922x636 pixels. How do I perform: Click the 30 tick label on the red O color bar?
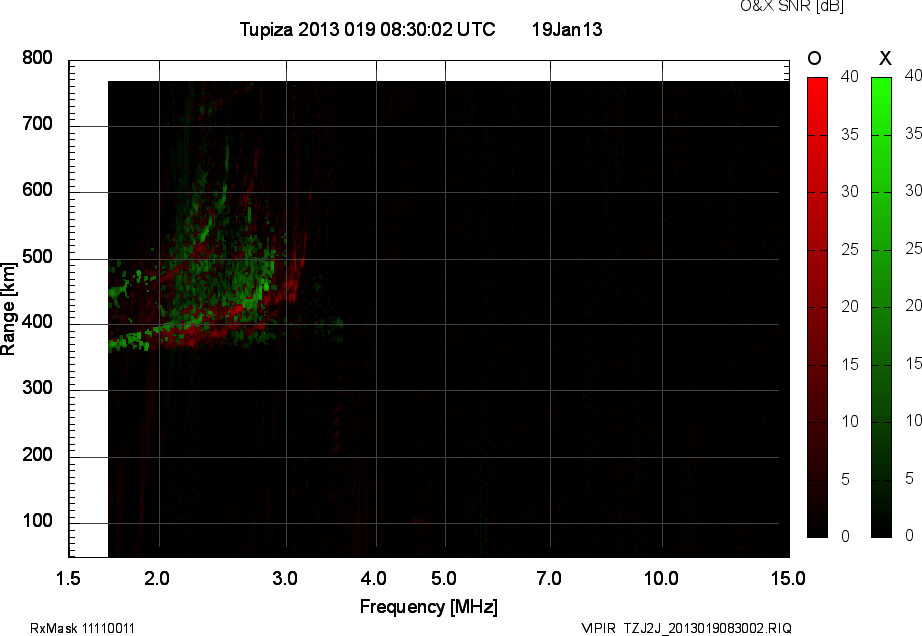850,192
